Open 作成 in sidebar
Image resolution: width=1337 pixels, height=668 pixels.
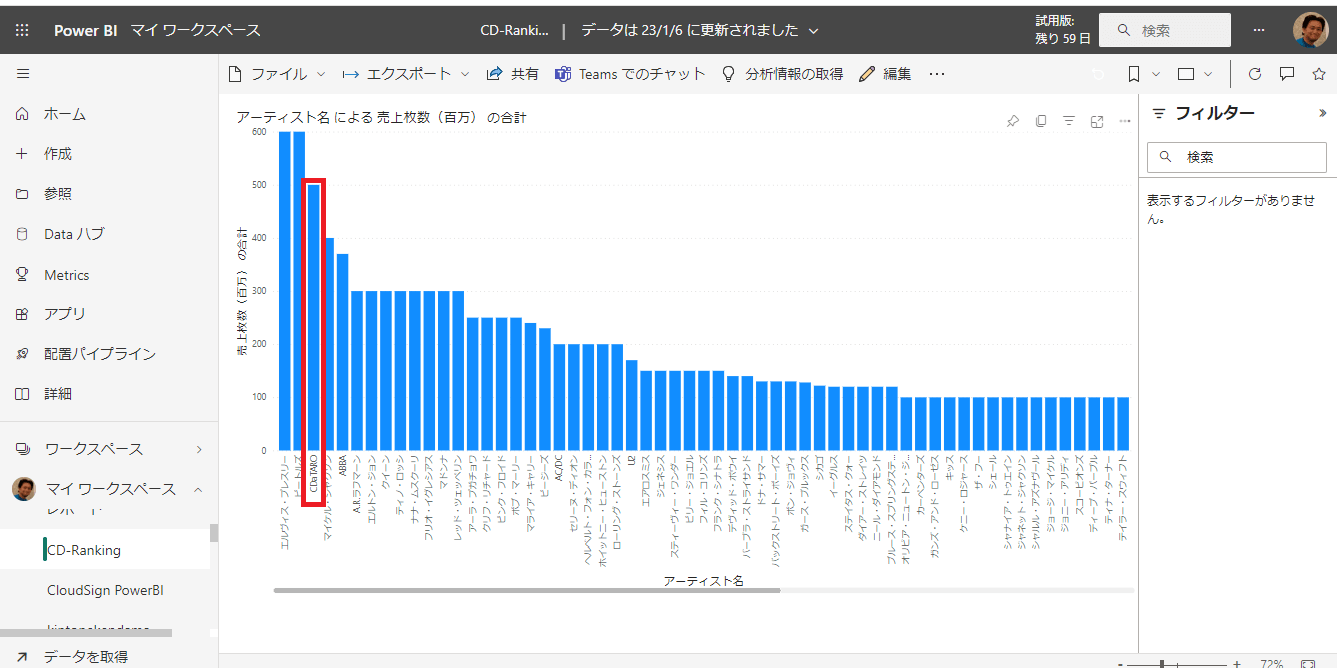coord(108,154)
